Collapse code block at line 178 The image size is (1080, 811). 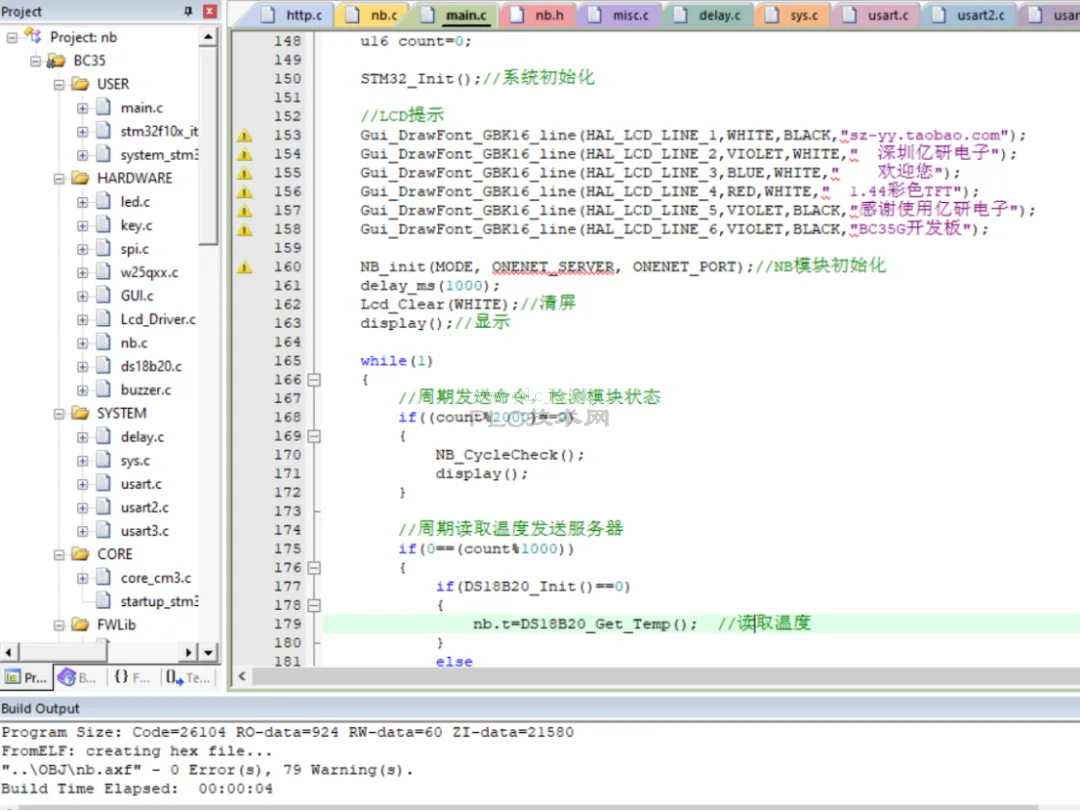pos(314,605)
